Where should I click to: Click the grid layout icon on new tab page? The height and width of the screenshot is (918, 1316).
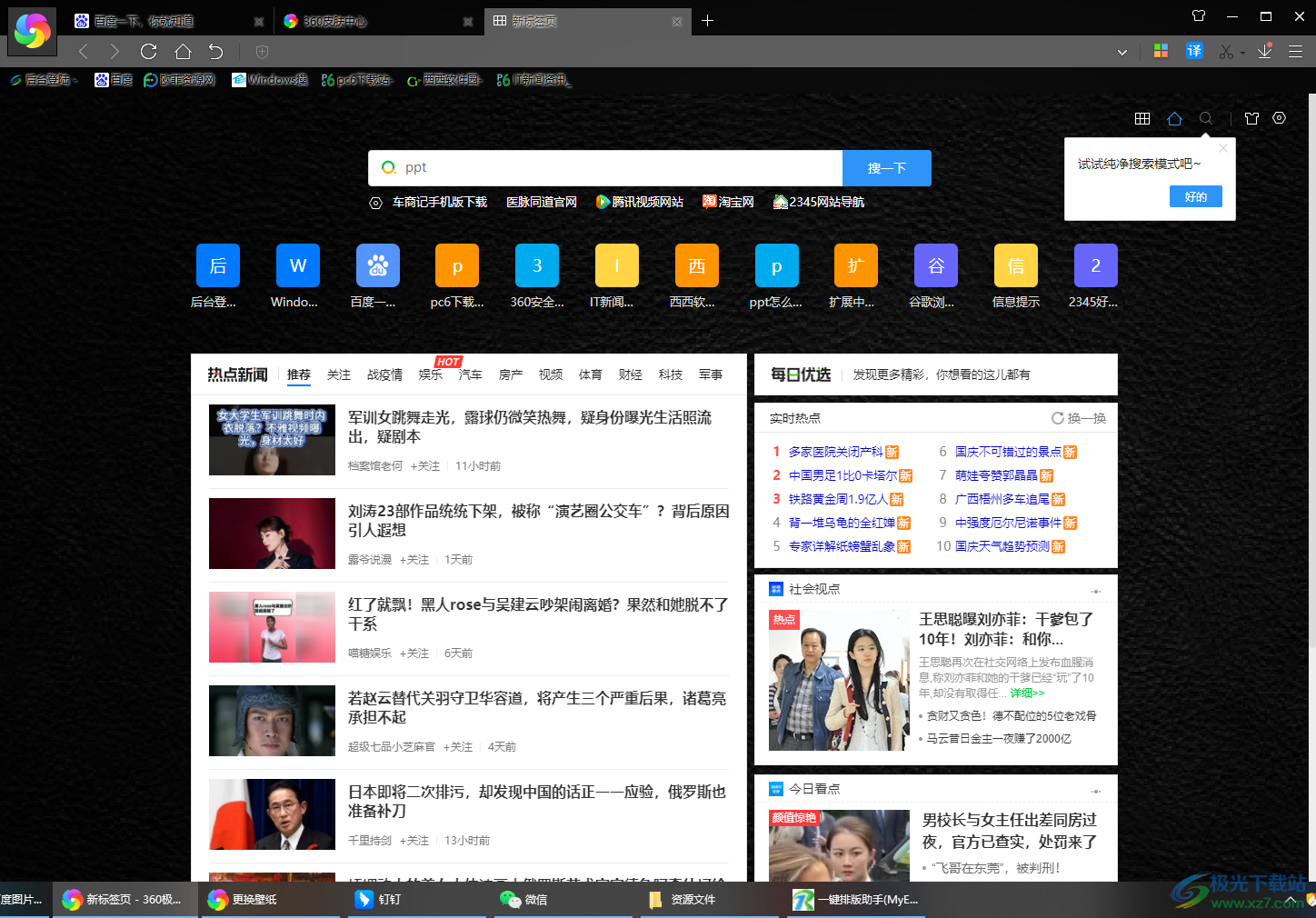coord(1142,118)
